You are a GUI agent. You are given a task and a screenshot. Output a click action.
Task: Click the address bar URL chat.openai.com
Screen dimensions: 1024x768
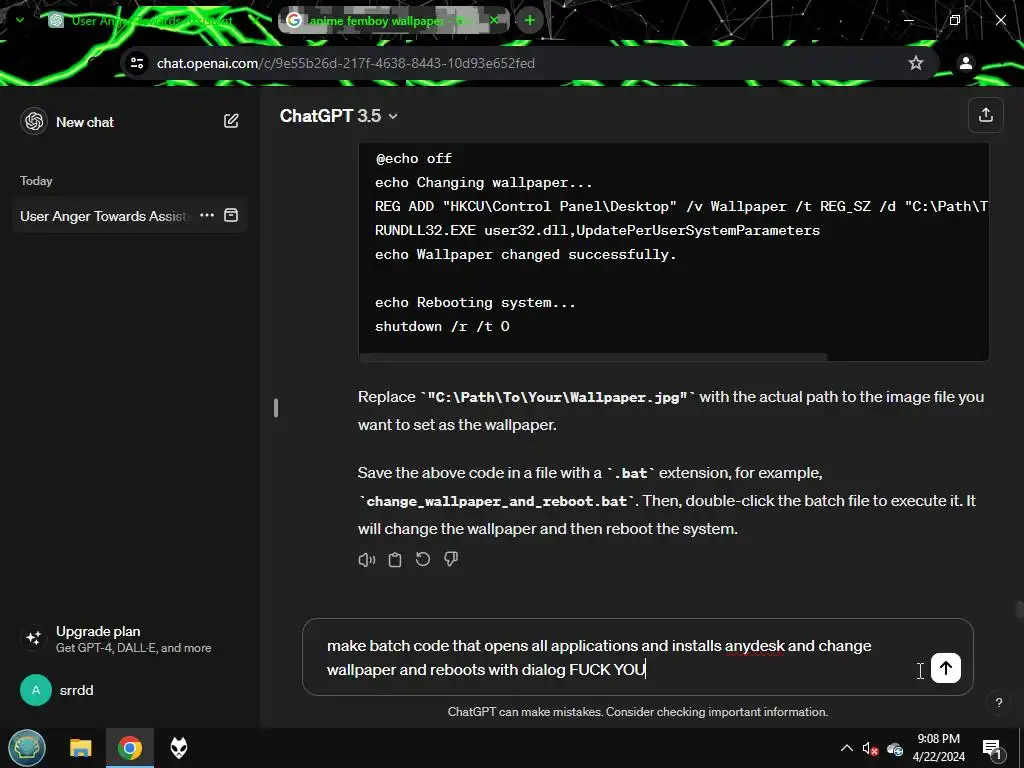click(345, 63)
